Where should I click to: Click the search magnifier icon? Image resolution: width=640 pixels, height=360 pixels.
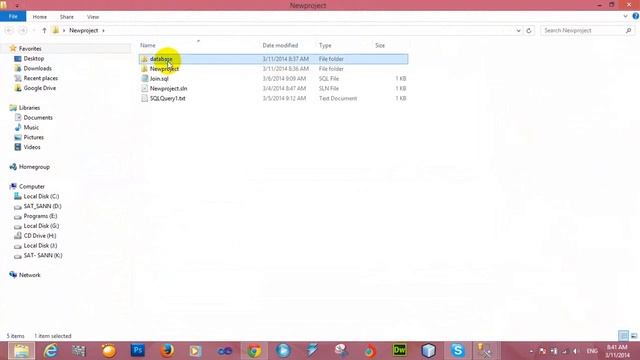629,31
